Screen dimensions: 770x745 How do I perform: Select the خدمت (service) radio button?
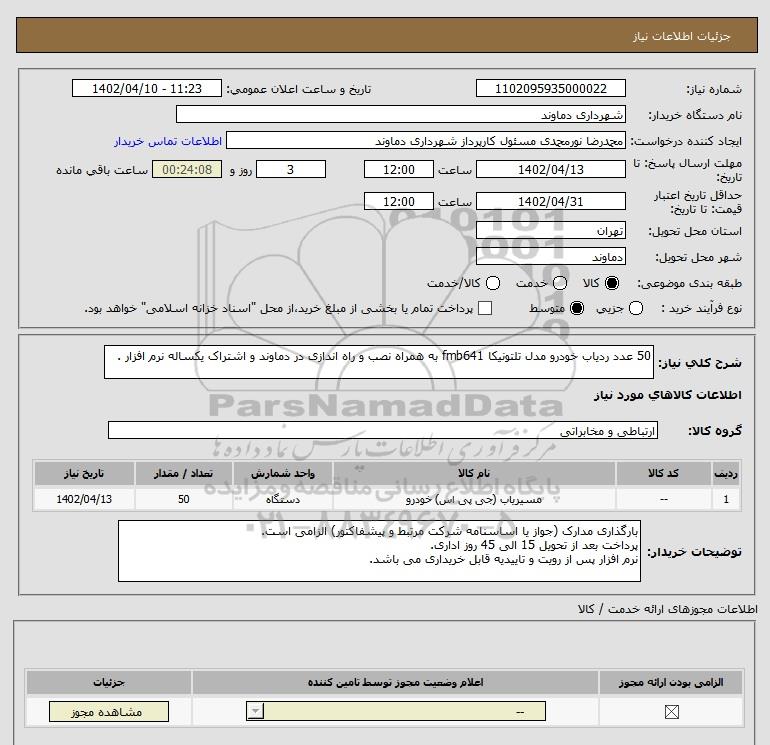click(560, 283)
